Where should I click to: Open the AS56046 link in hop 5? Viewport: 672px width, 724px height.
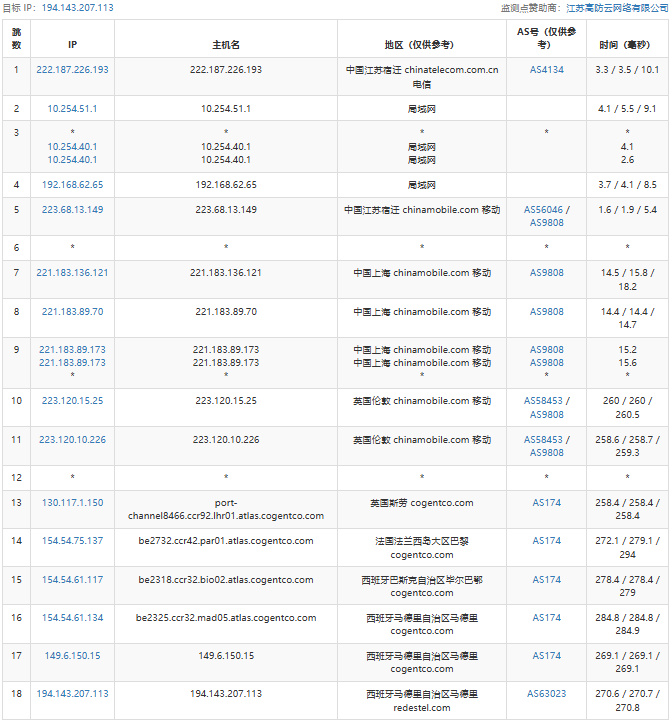pos(544,210)
